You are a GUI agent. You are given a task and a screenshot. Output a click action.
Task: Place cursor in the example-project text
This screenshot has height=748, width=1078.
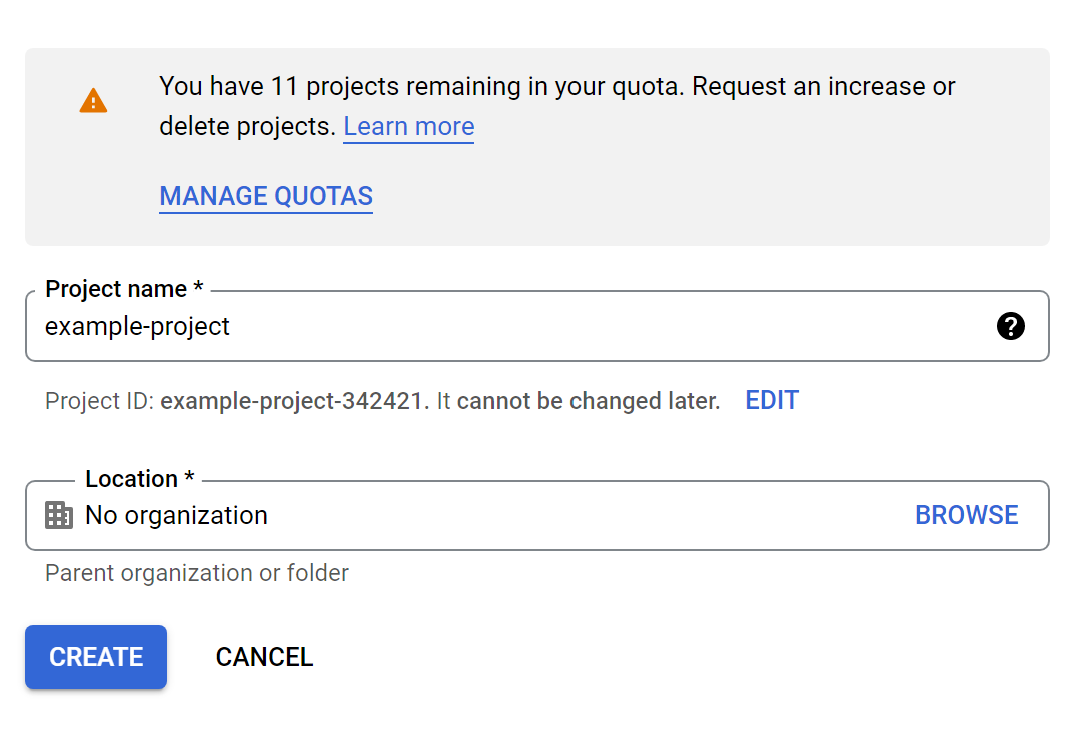(x=137, y=327)
